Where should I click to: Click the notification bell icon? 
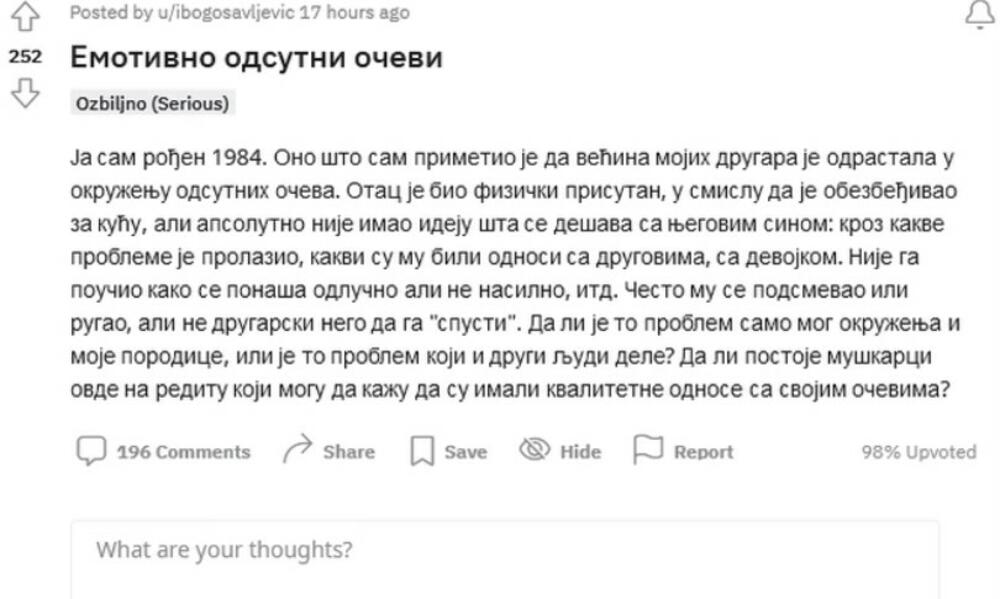pos(979,14)
